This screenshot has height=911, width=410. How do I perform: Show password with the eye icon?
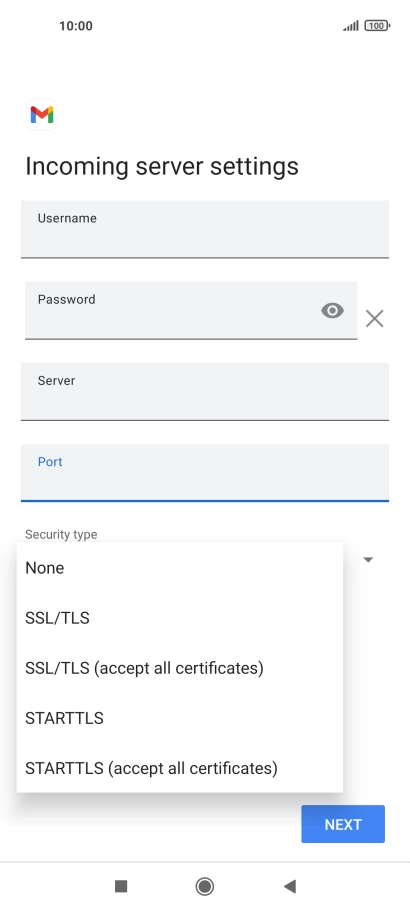point(332,311)
